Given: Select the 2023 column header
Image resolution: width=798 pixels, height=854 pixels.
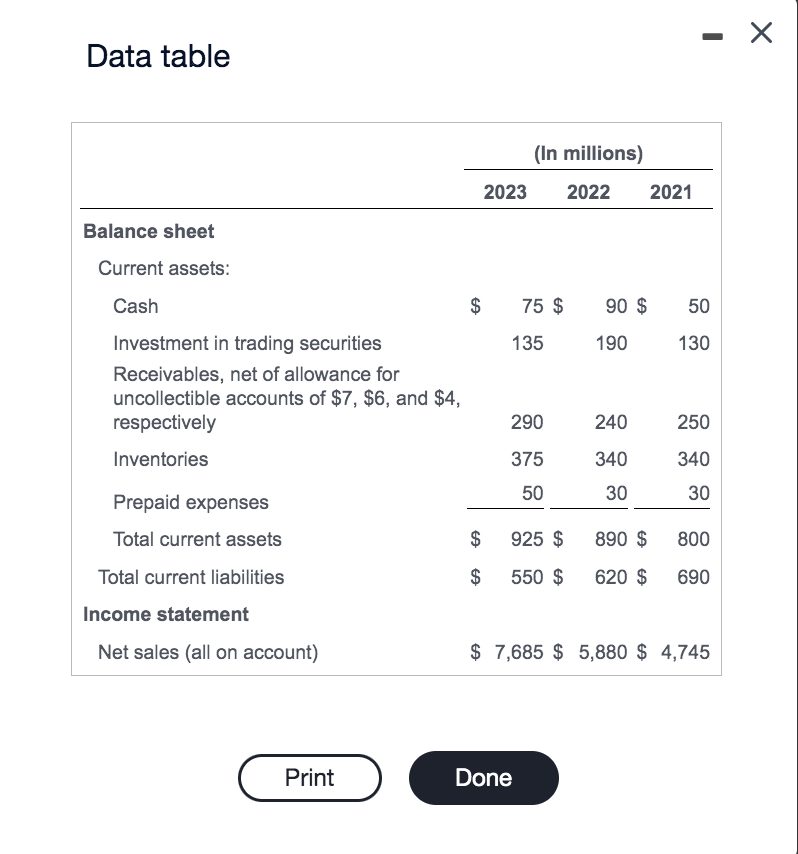Looking at the screenshot, I should 504,192.
